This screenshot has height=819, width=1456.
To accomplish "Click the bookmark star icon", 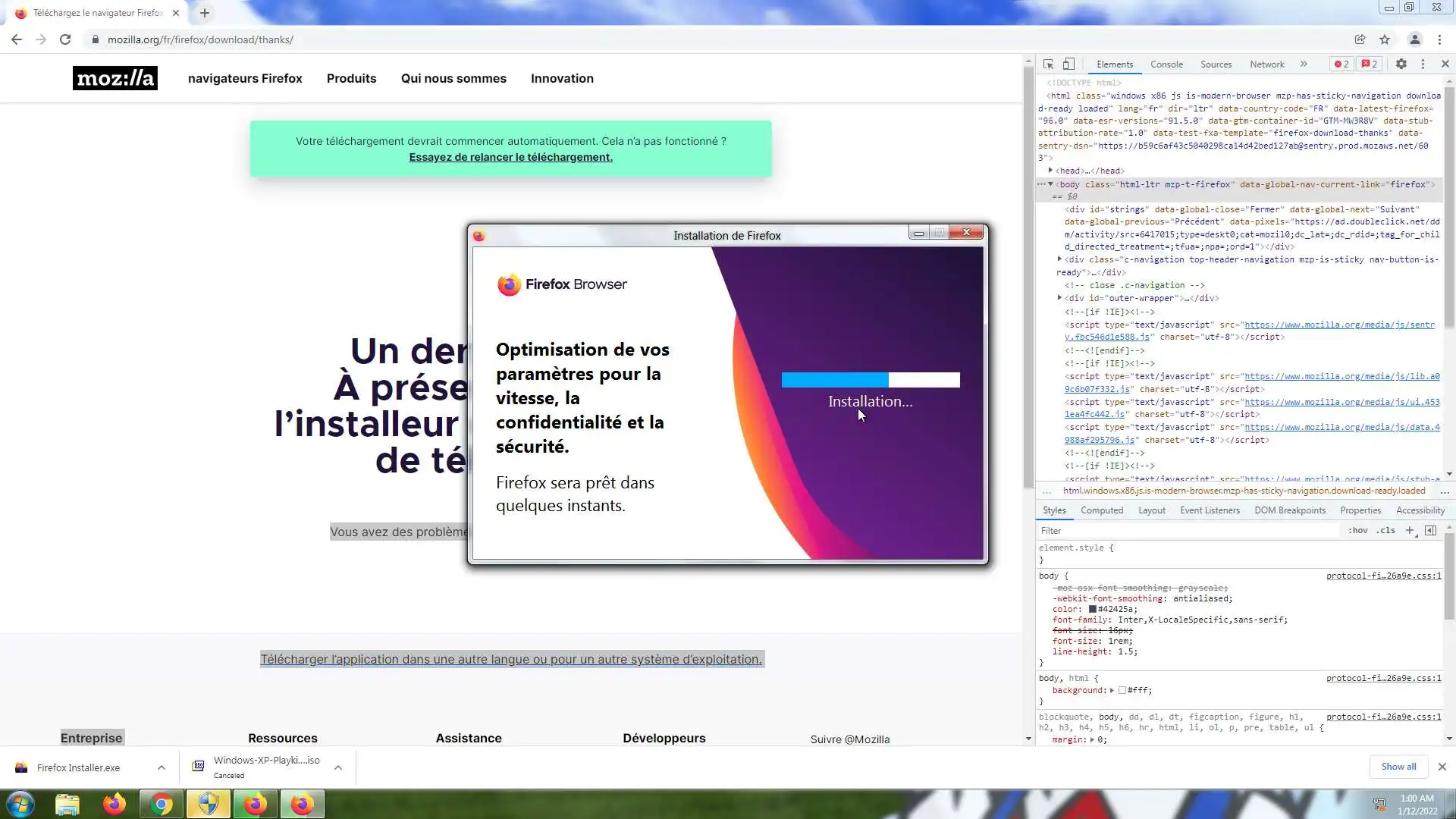I will point(1385,39).
